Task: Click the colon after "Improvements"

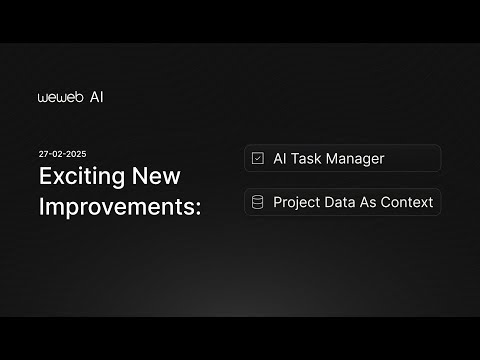Action: 198,208
